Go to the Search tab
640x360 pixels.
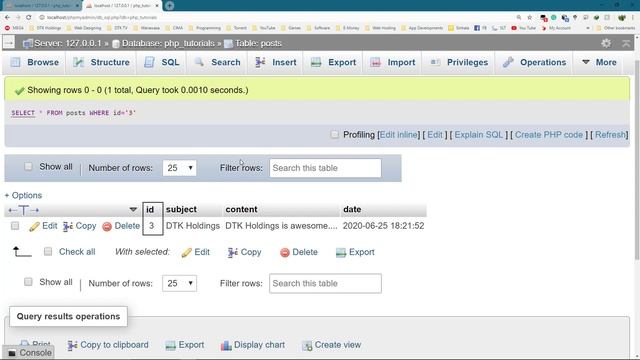[217, 62]
